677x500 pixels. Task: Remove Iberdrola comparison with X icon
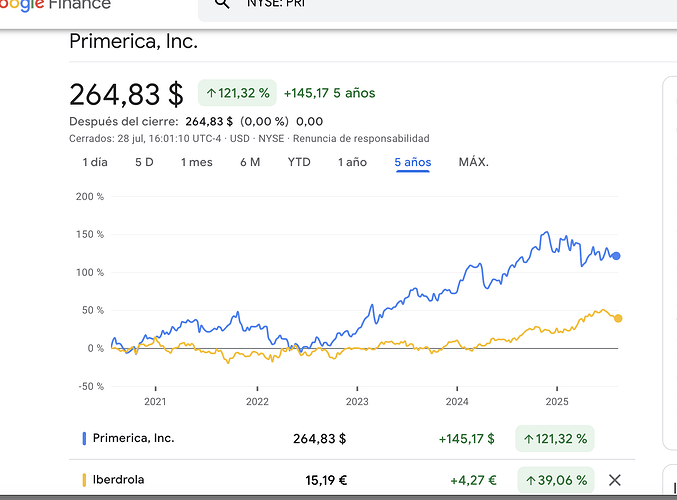pos(615,480)
